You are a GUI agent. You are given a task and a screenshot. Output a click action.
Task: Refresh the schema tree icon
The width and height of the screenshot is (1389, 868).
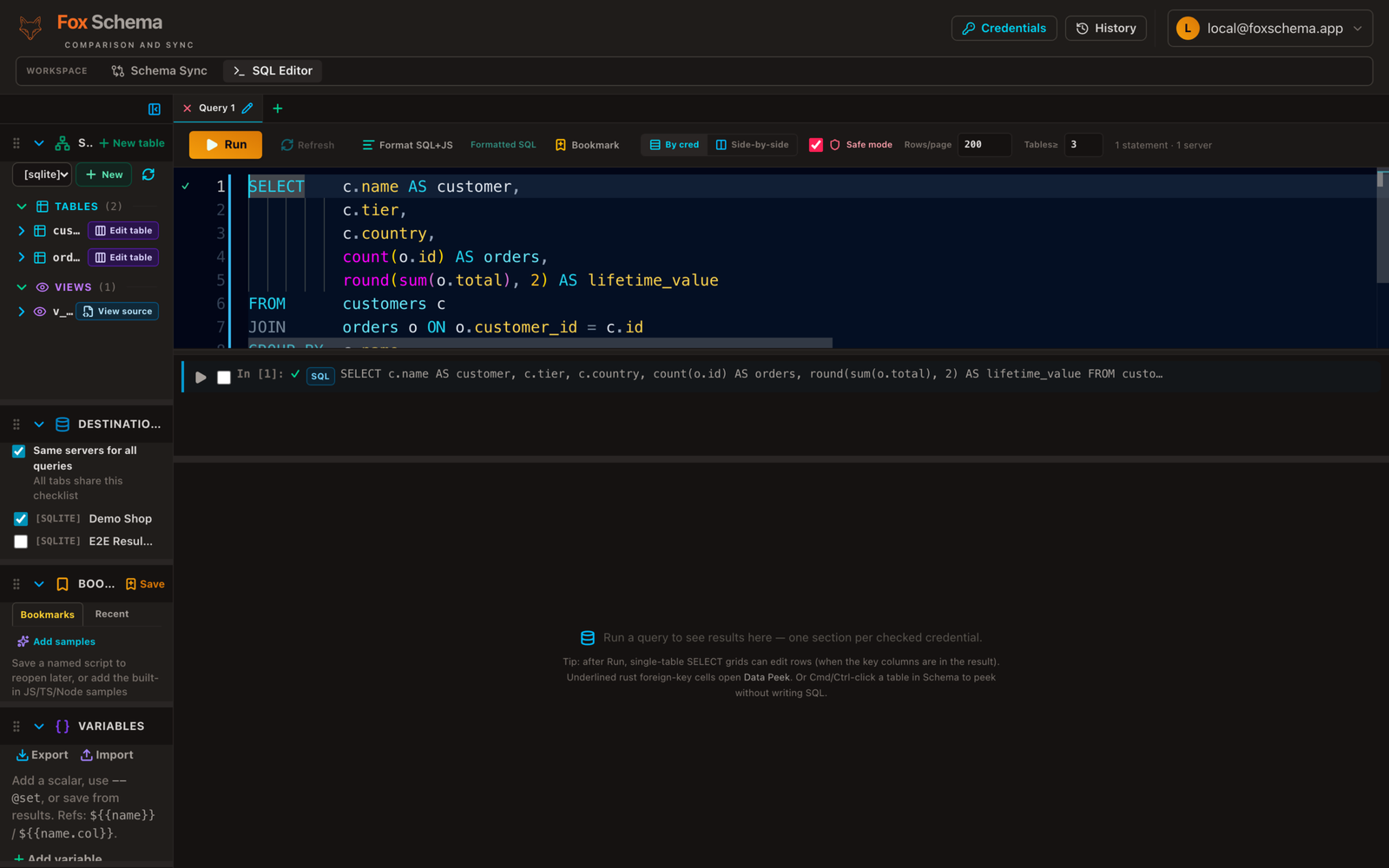(x=148, y=174)
